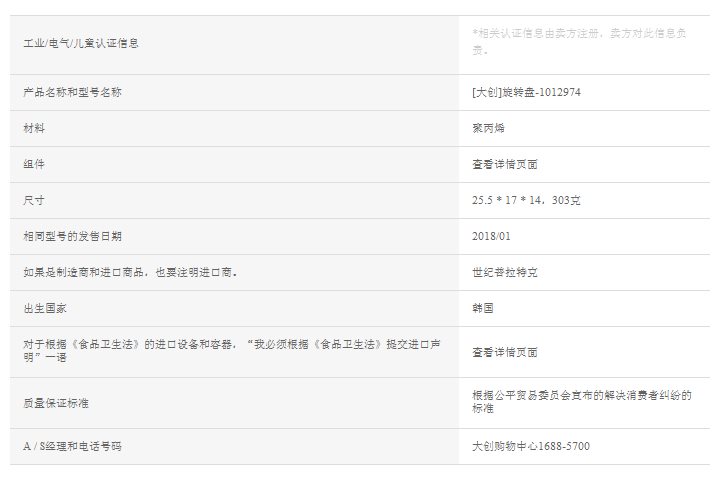Select the 材料 row label
Image resolution: width=721 pixels, height=499 pixels.
coord(35,129)
